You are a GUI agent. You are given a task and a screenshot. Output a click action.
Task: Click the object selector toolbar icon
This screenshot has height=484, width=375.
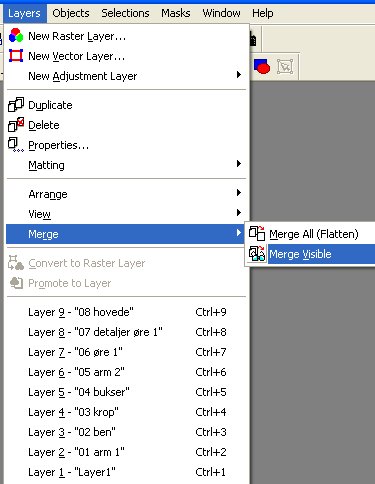pos(285,66)
